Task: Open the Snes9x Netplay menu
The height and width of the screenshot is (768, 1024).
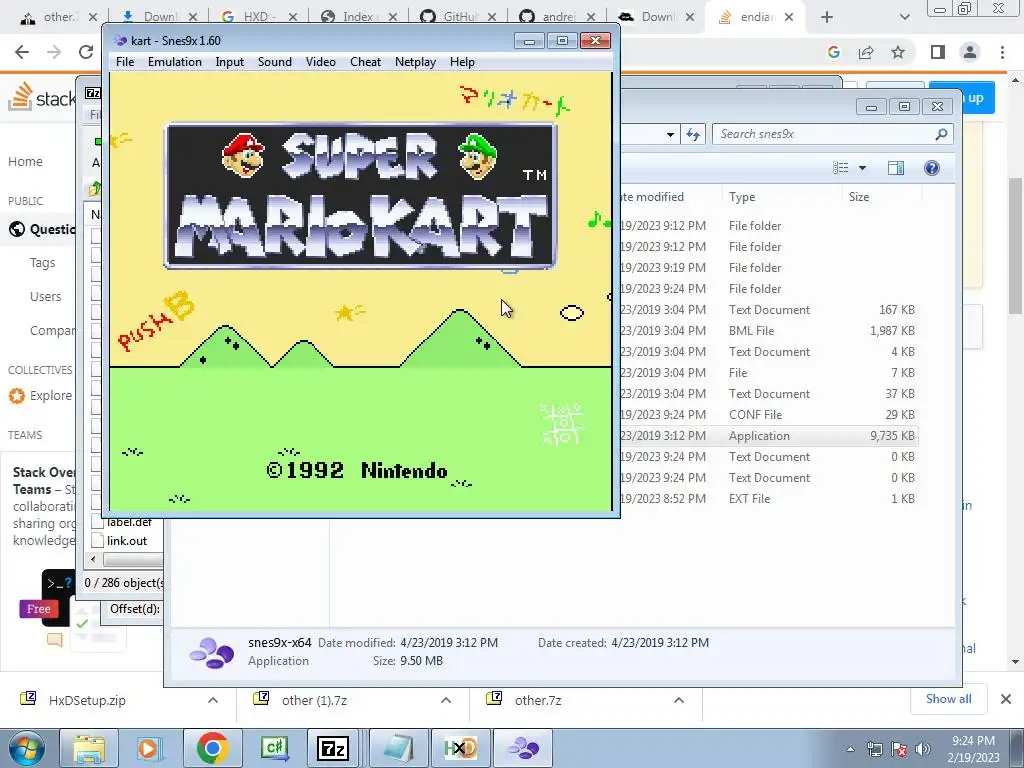Action: click(415, 62)
